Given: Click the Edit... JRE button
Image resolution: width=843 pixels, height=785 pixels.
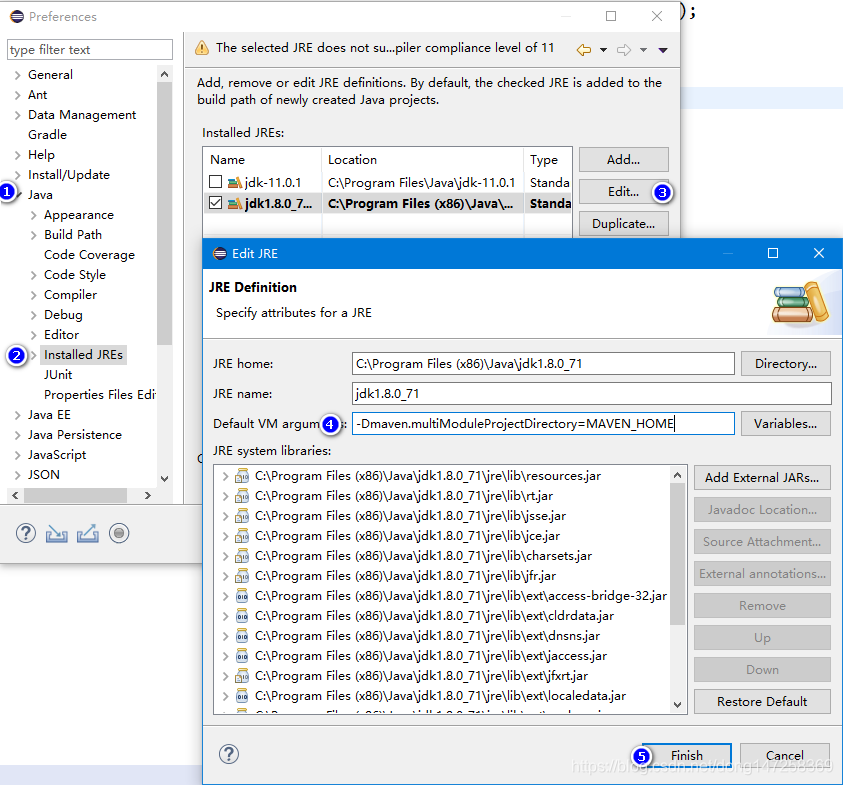Looking at the screenshot, I should [x=624, y=191].
